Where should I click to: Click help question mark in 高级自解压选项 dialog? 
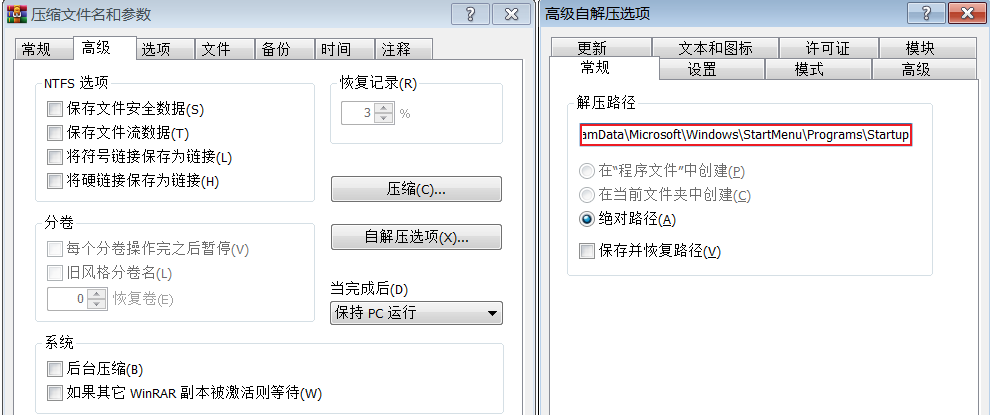(x=926, y=13)
